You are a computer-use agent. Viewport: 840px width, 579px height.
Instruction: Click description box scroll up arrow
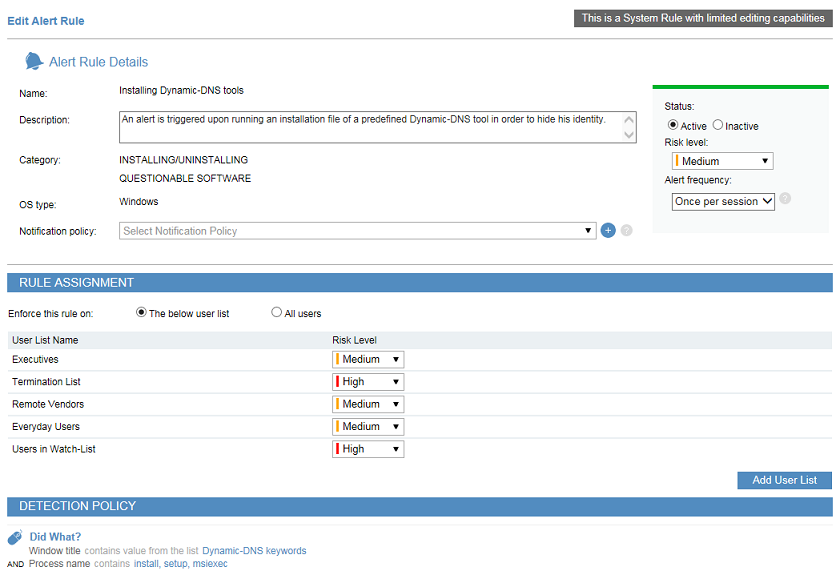click(x=628, y=119)
